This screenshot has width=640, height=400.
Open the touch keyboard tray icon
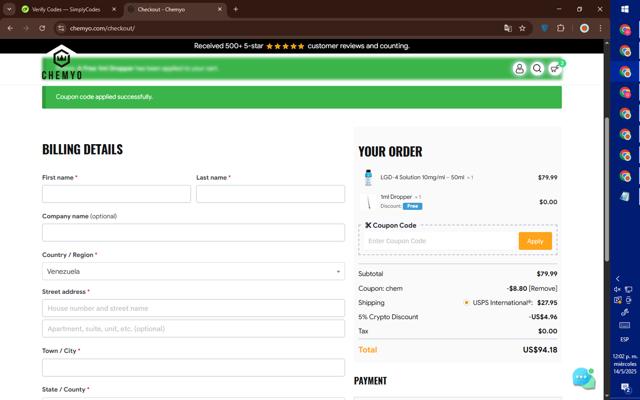coord(624,325)
